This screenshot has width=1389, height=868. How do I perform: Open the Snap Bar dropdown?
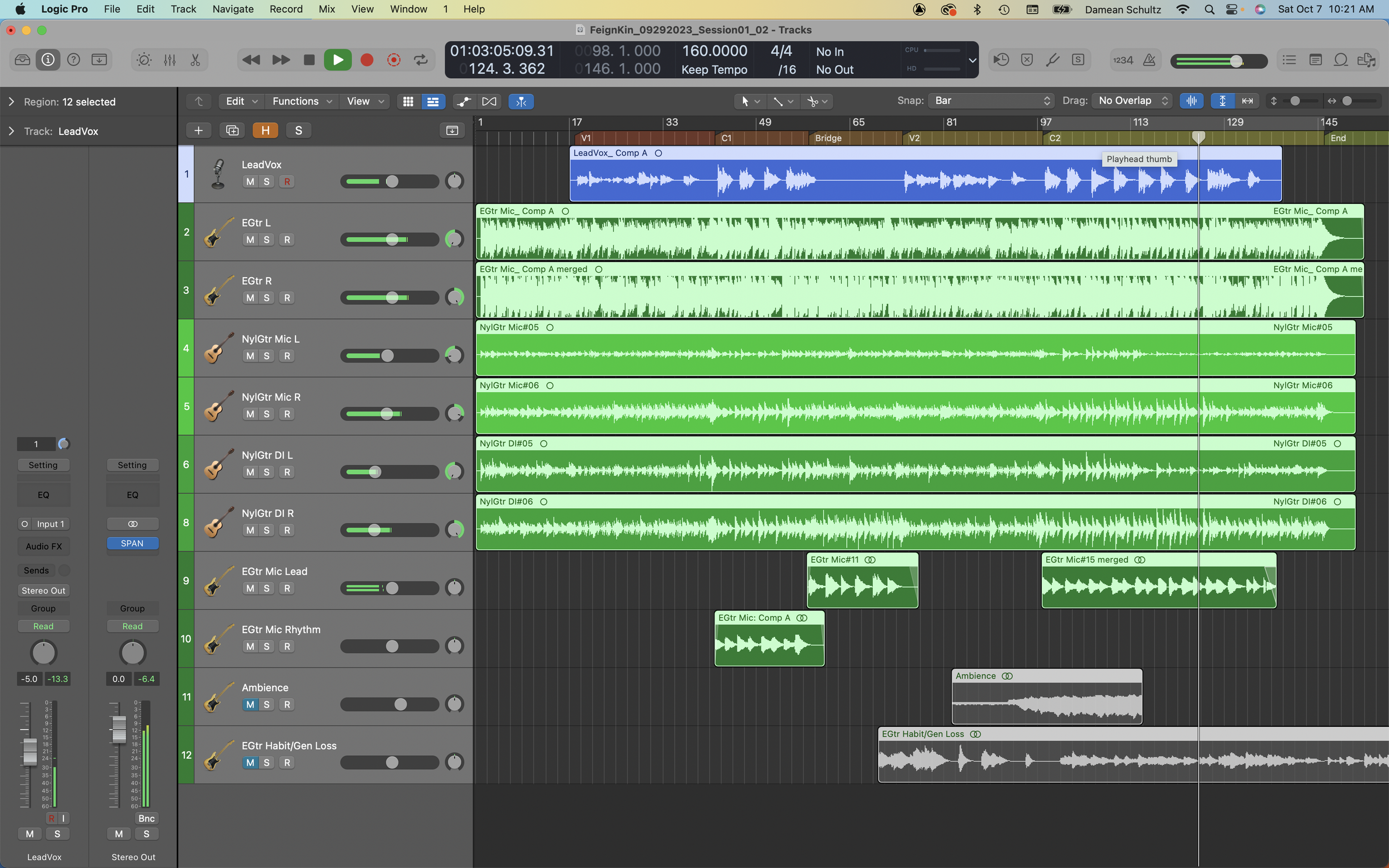coord(991,101)
